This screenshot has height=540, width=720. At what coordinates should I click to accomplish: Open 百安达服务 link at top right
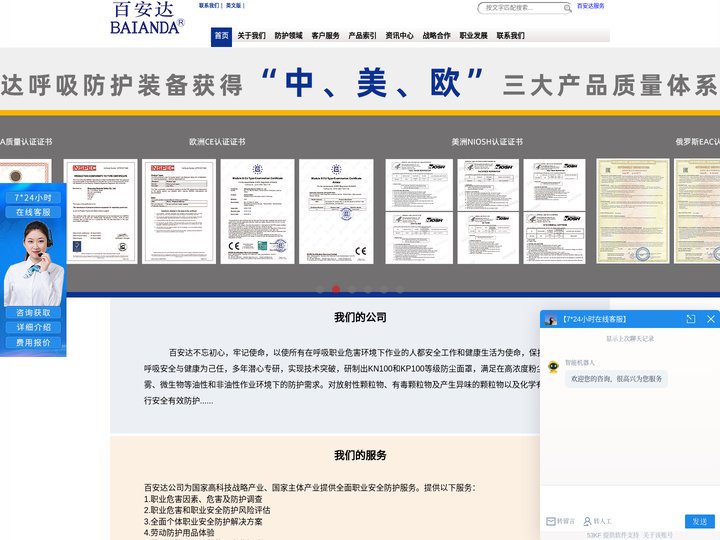(x=590, y=6)
